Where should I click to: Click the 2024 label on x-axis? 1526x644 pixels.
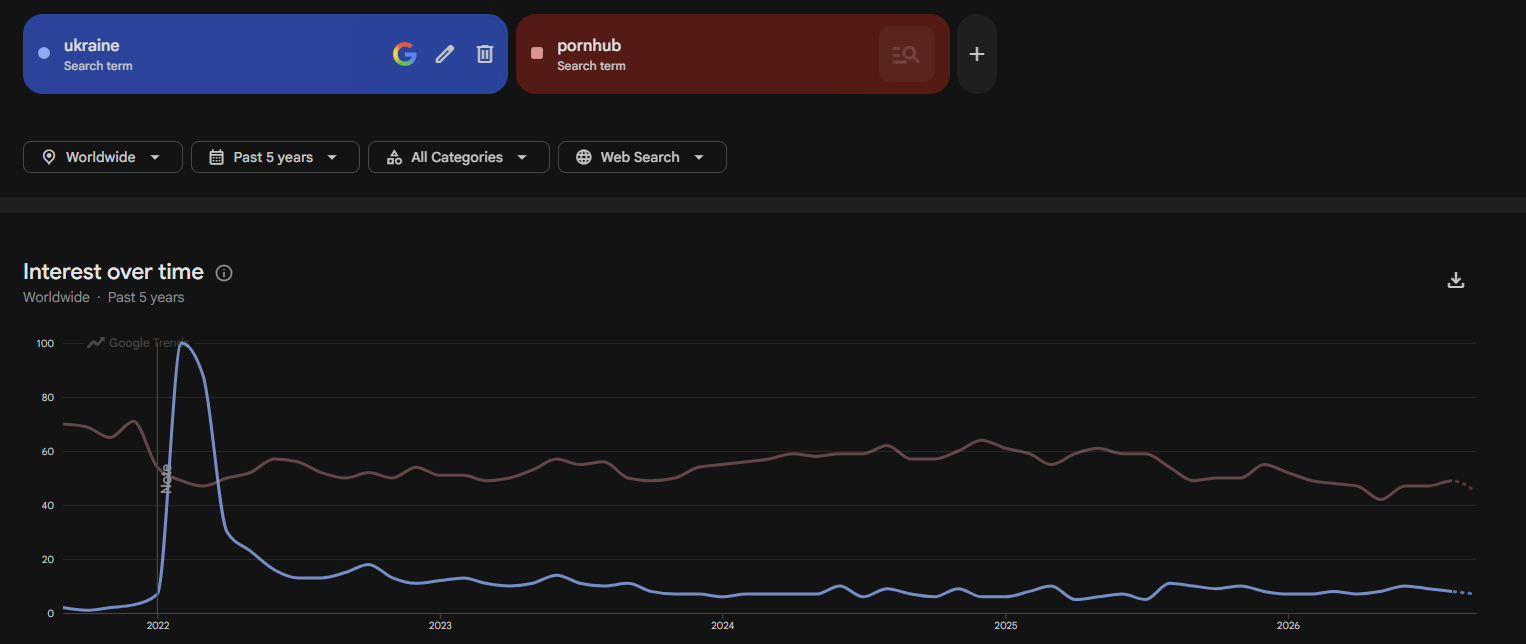point(723,626)
